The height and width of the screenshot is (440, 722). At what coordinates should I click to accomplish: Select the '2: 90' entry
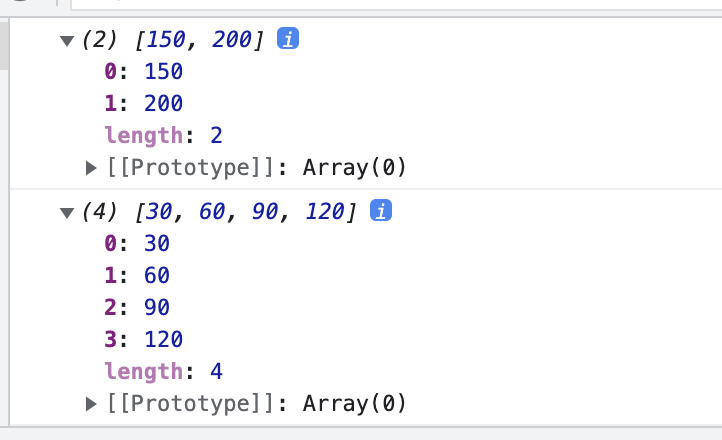[137, 307]
